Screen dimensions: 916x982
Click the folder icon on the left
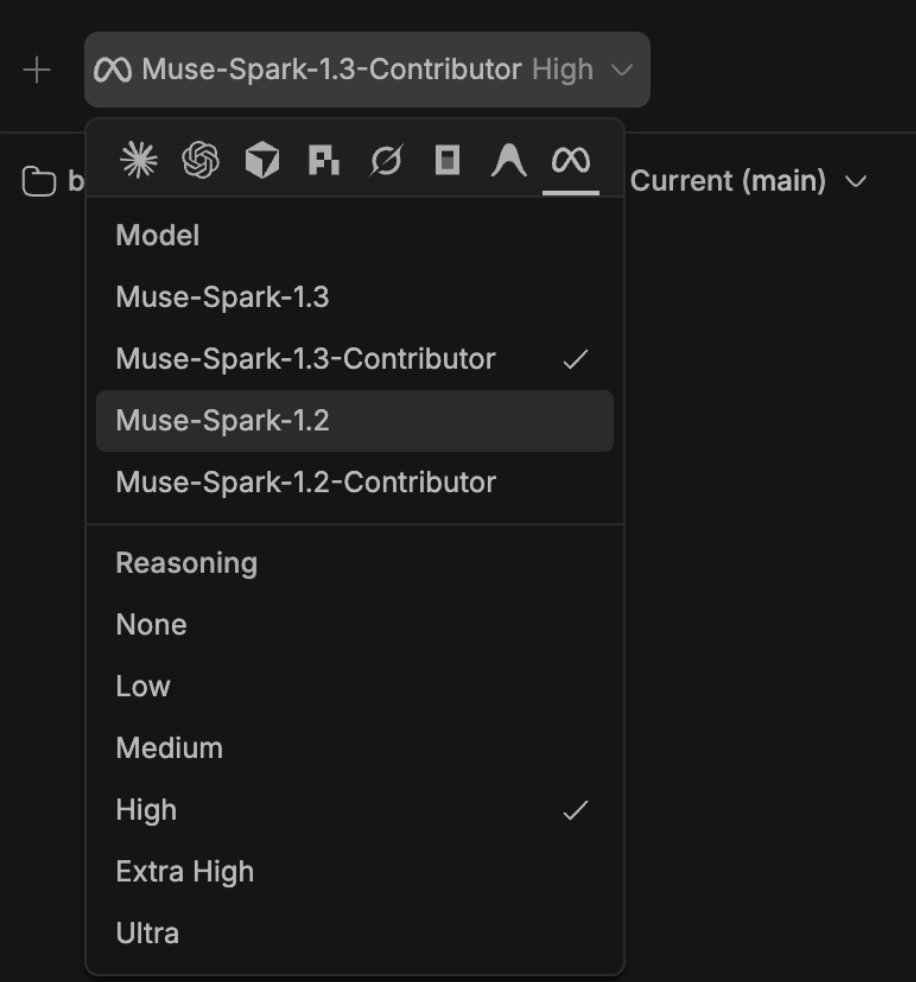(39, 181)
